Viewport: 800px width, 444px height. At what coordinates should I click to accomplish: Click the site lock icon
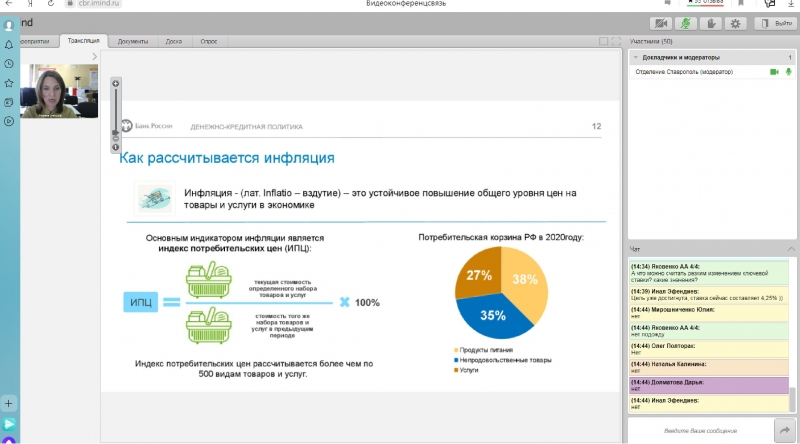[70, 4]
